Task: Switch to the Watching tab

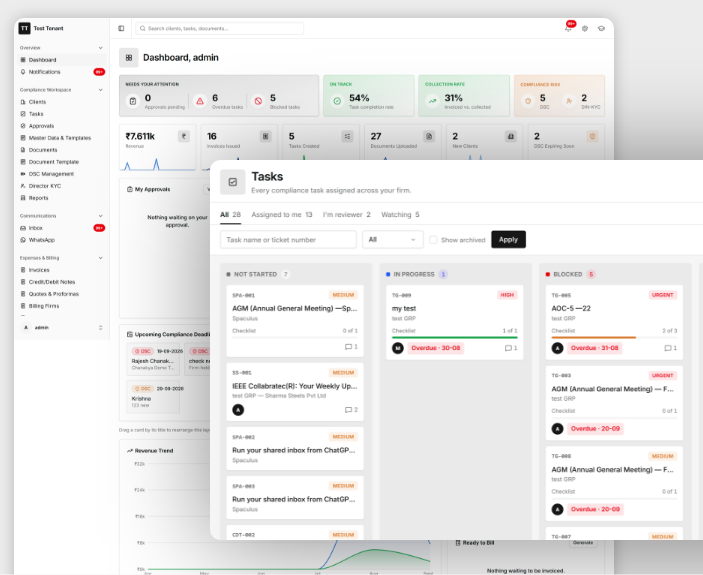Action: pos(400,215)
